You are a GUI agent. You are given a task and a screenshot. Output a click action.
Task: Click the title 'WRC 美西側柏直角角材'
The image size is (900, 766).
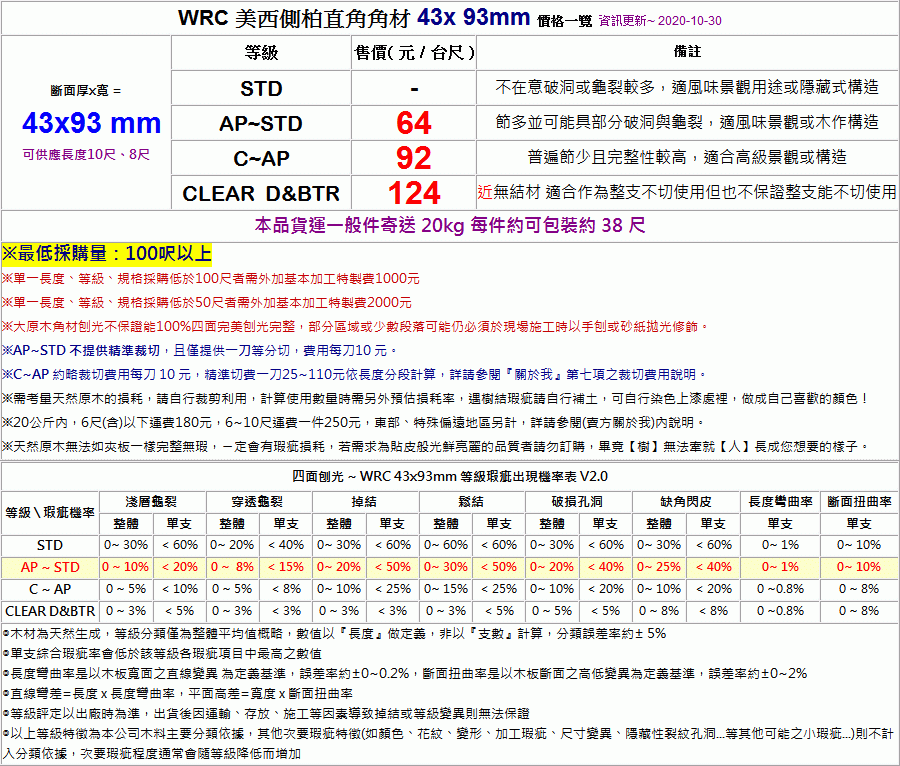point(293,18)
